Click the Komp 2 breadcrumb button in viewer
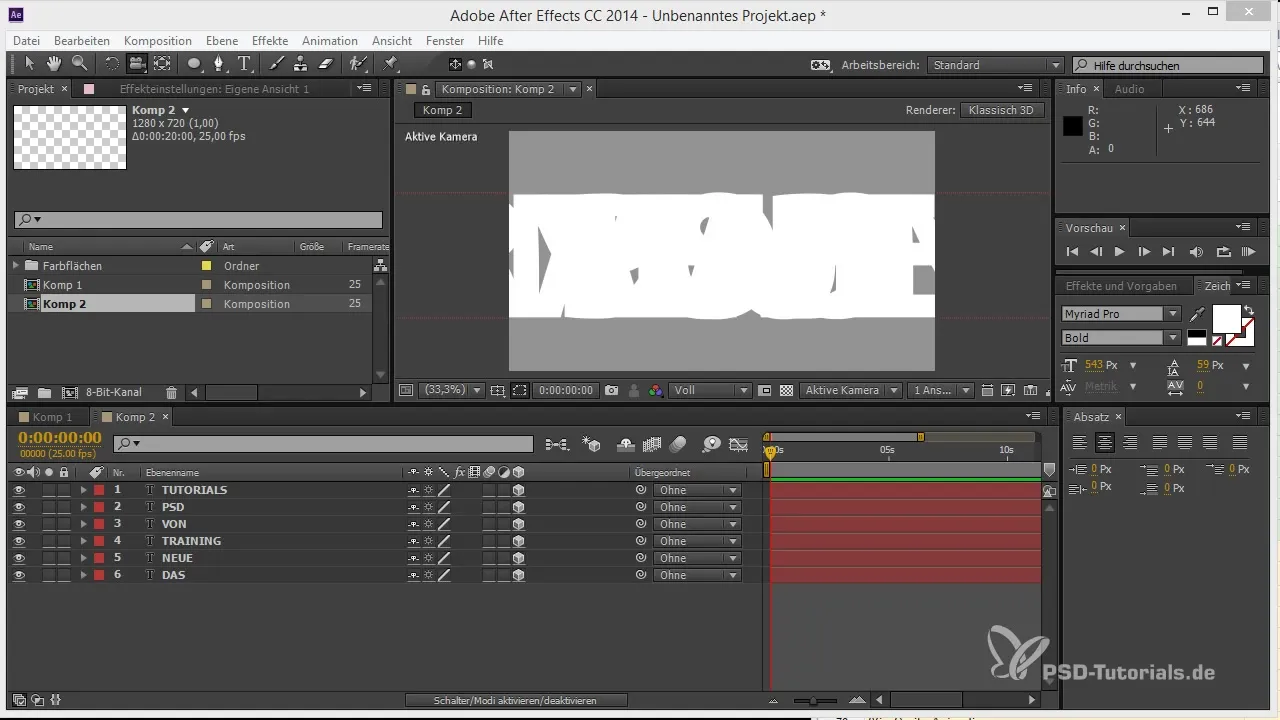 click(x=442, y=110)
